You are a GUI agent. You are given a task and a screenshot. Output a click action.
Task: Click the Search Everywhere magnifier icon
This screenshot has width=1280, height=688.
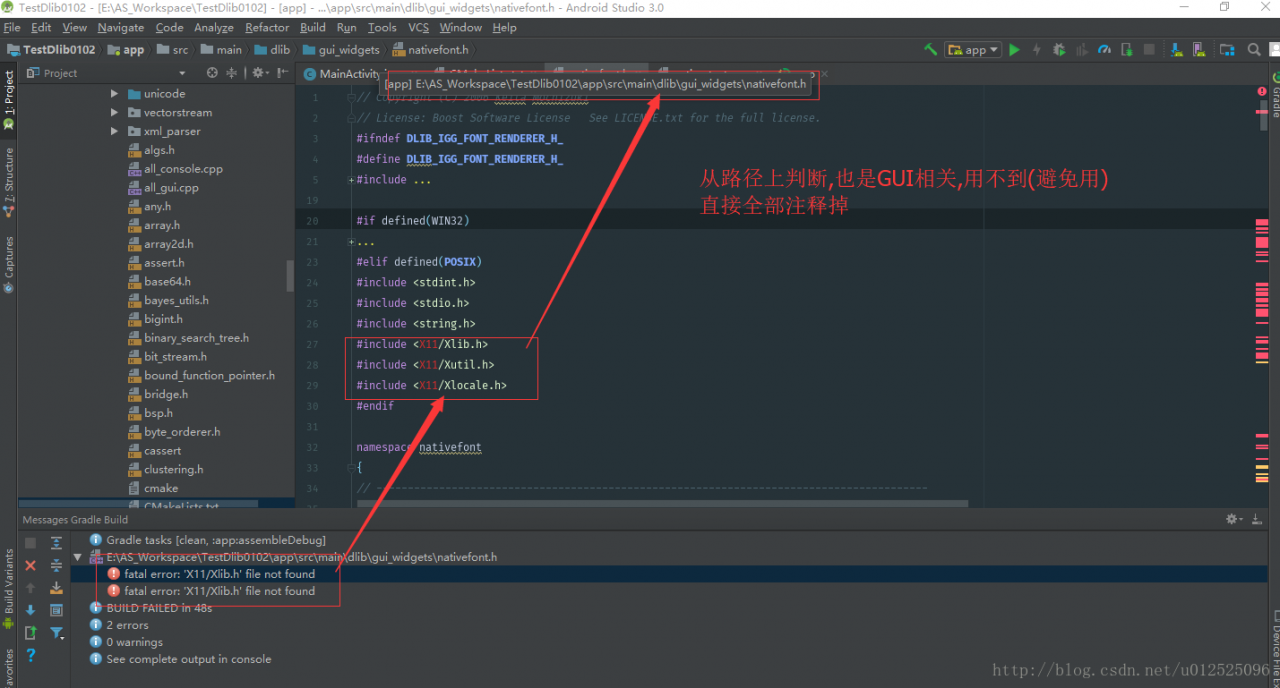pyautogui.click(x=1255, y=49)
